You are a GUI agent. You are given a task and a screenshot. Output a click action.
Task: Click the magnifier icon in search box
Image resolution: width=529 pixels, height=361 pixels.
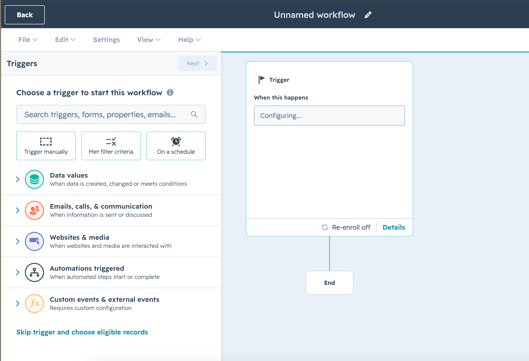click(x=194, y=114)
